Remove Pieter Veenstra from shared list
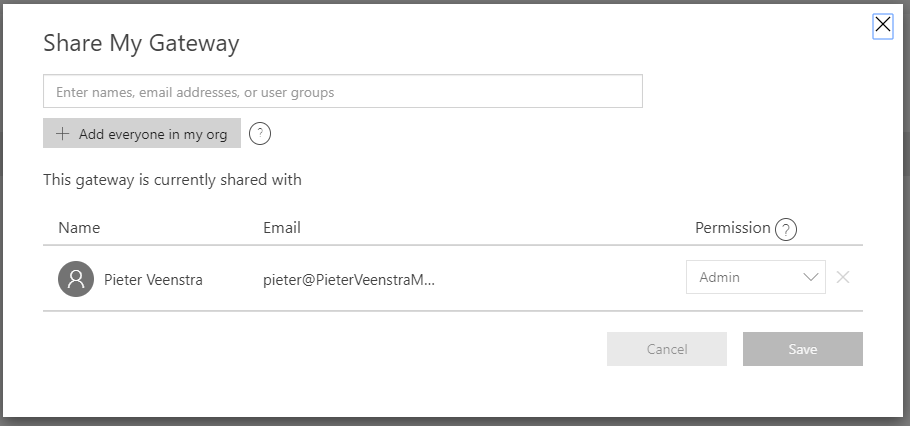The height and width of the screenshot is (426, 910). (x=843, y=277)
